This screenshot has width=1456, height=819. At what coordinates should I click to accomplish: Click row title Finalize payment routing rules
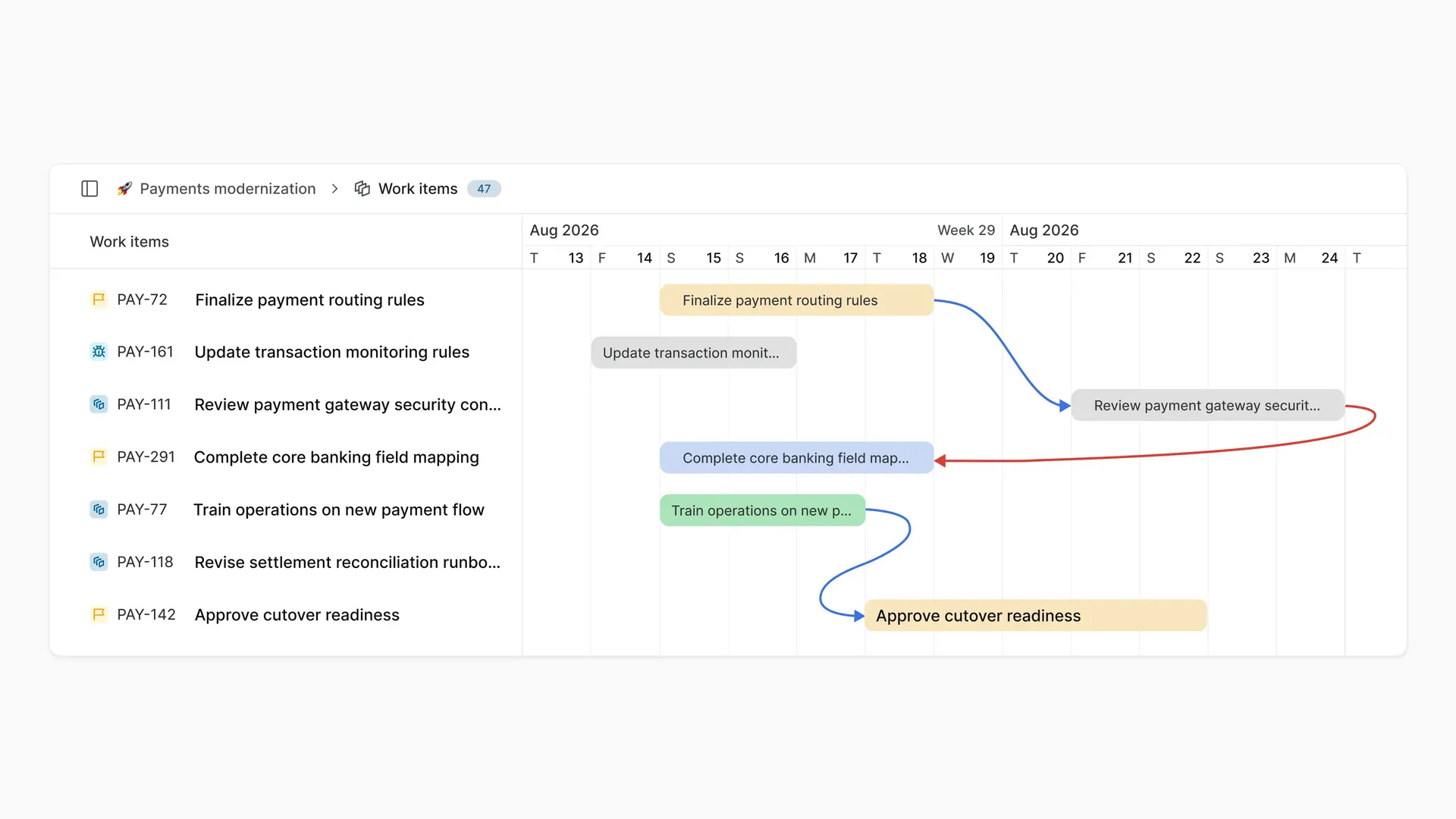pos(309,300)
